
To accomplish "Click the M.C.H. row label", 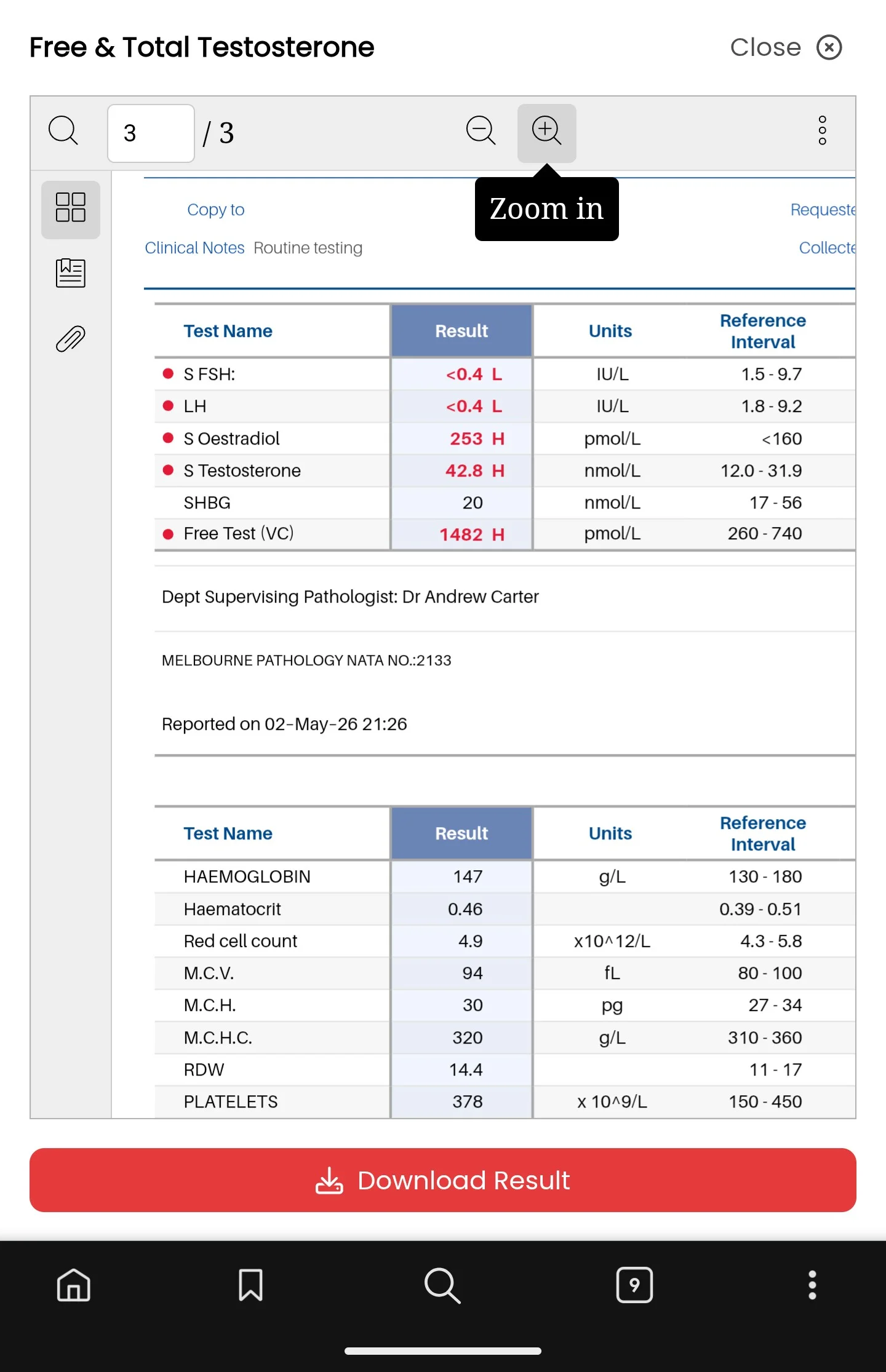I will tap(209, 1005).
